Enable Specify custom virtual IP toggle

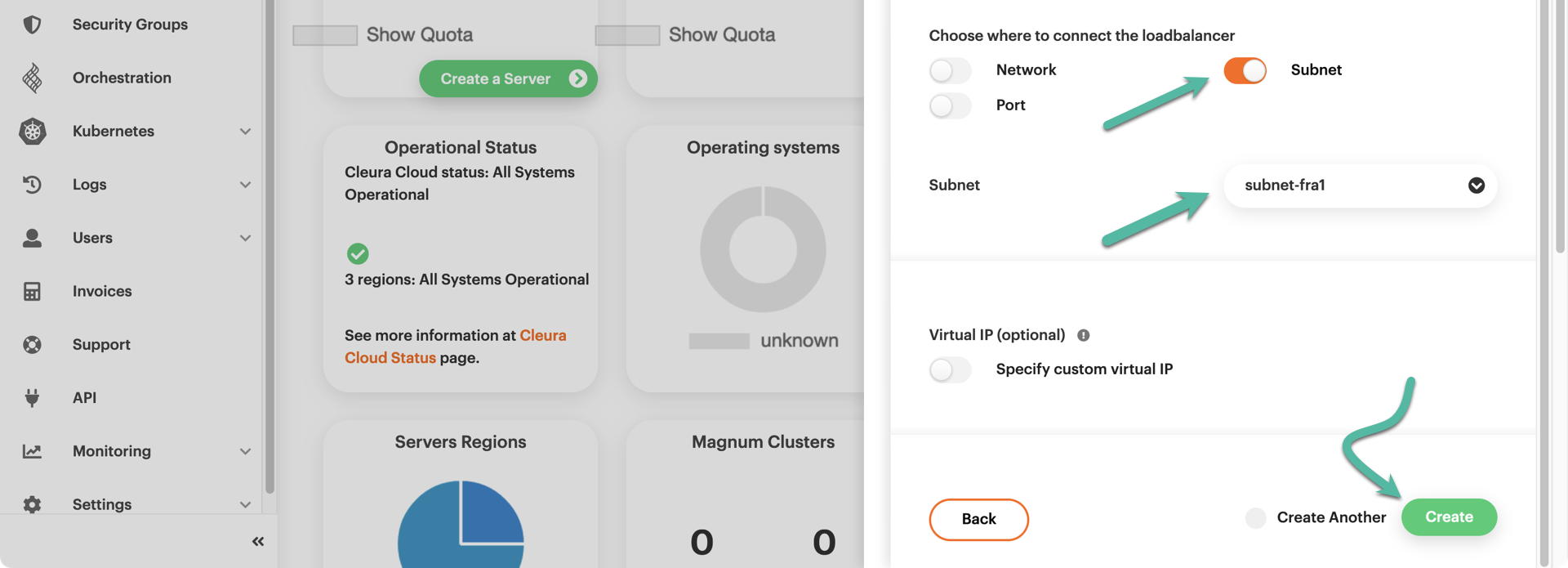950,369
